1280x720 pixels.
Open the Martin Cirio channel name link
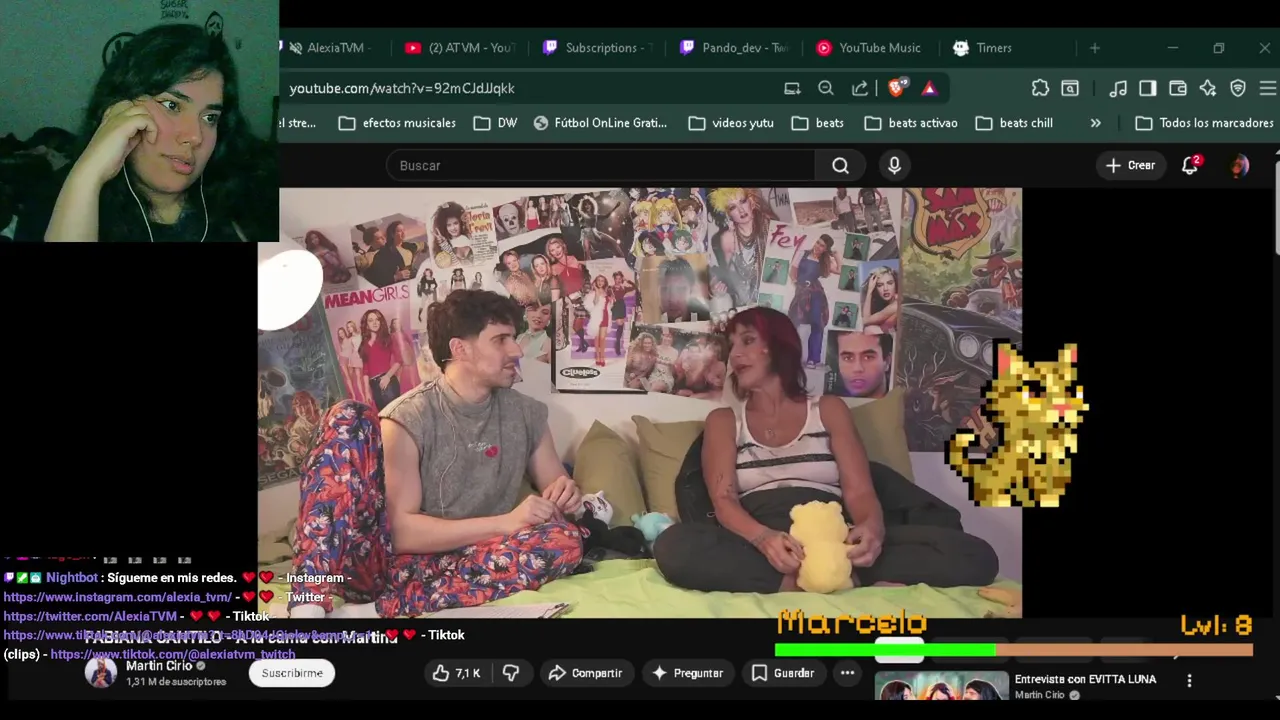(x=159, y=666)
